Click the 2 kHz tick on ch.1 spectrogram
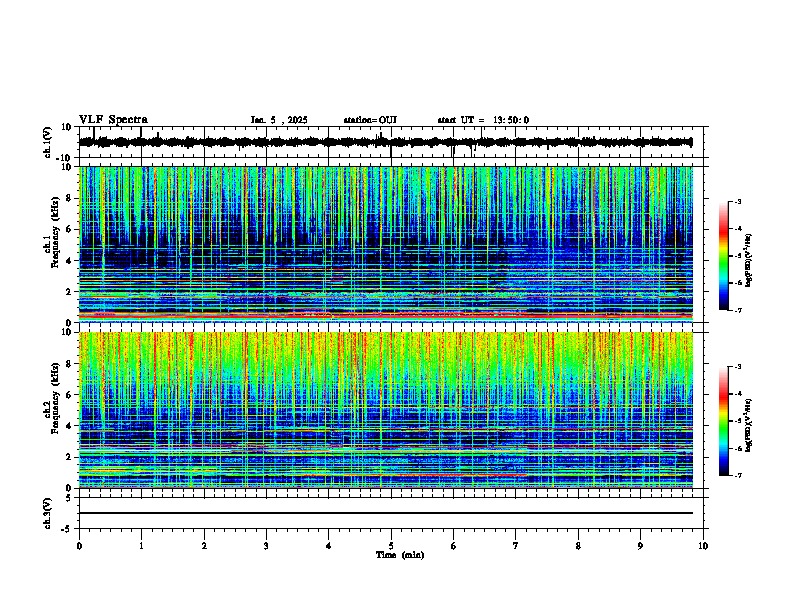792x612 pixels. (70, 292)
